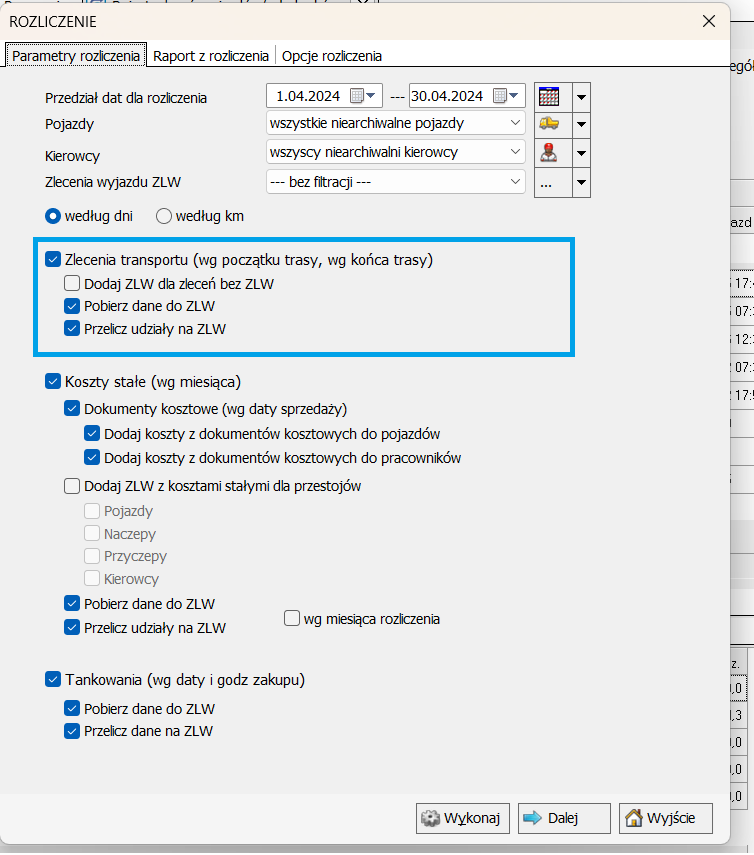This screenshot has width=754, height=855.
Task: Click the gear icon on the Wykonaj button
Action: tap(431, 818)
